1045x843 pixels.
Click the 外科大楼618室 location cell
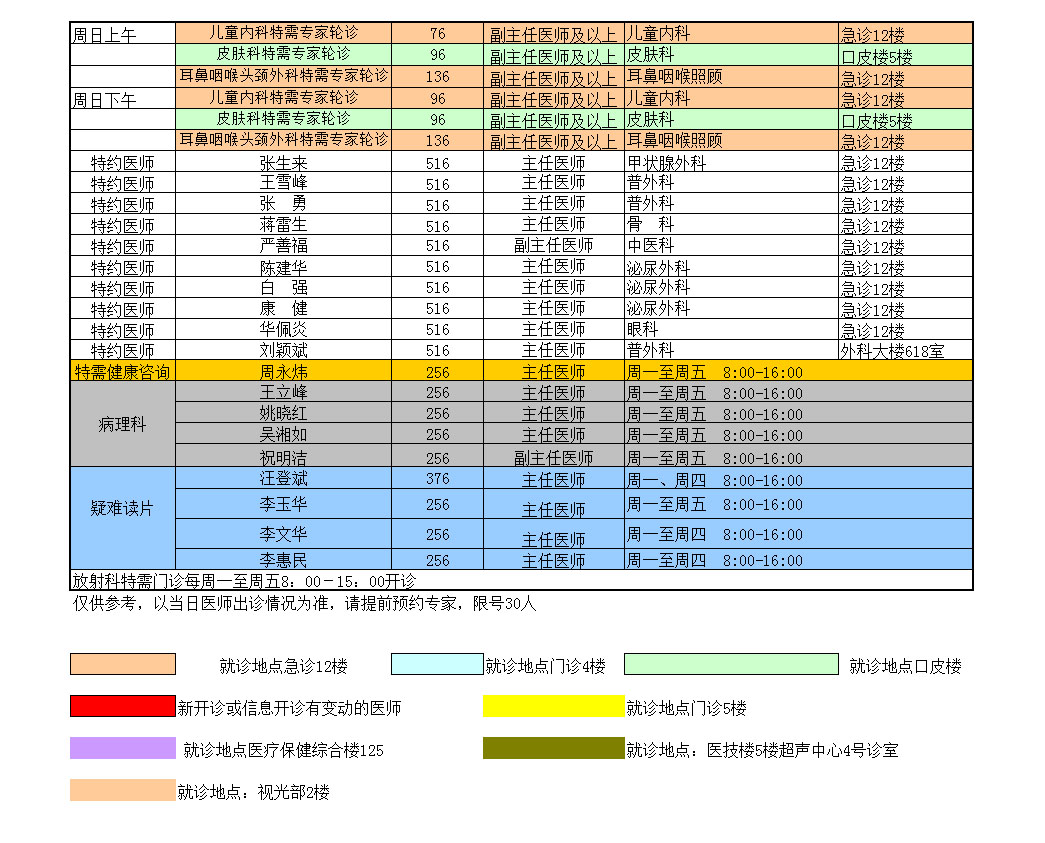(905, 351)
